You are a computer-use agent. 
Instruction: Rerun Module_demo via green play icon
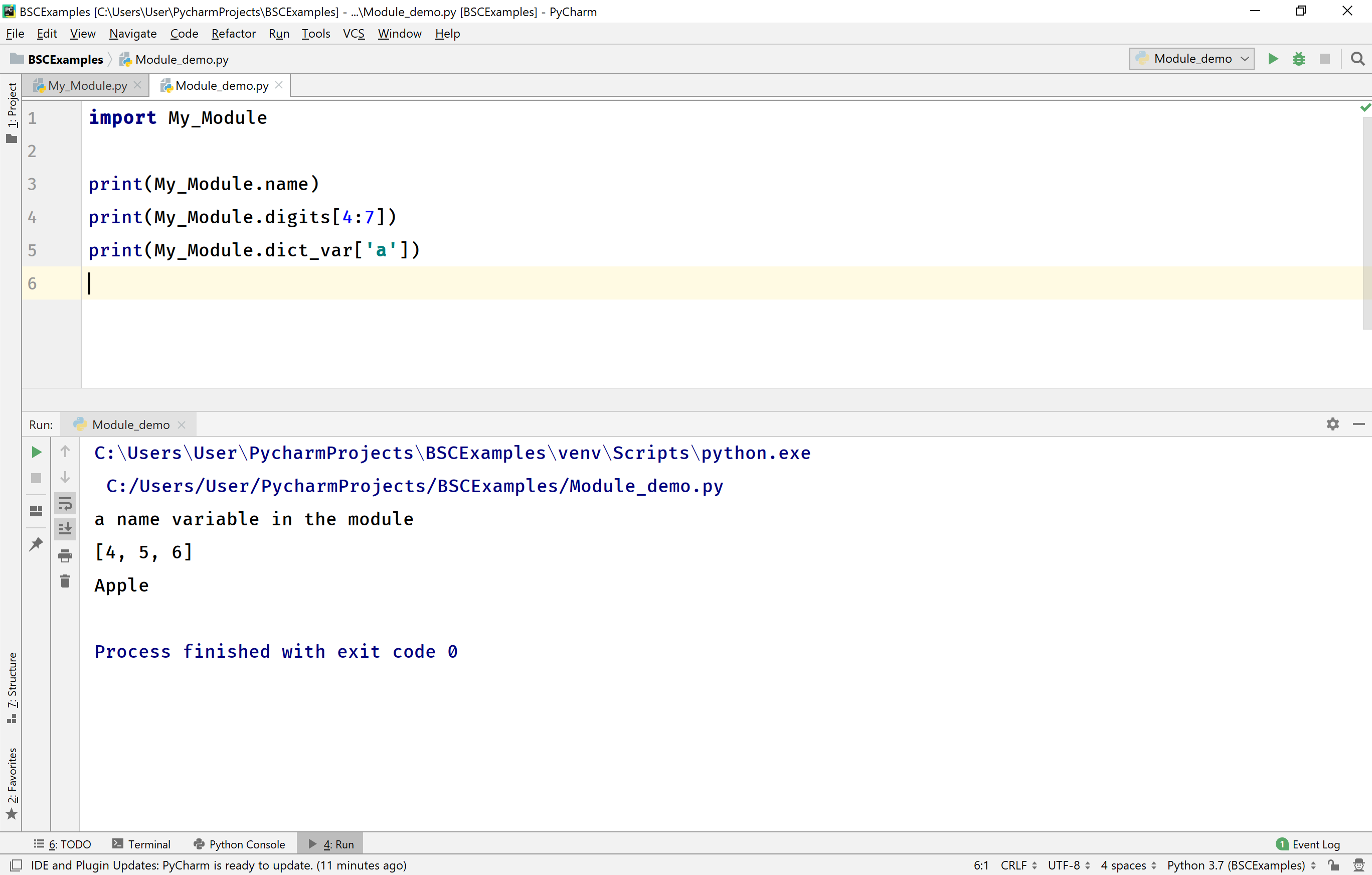[x=36, y=452]
